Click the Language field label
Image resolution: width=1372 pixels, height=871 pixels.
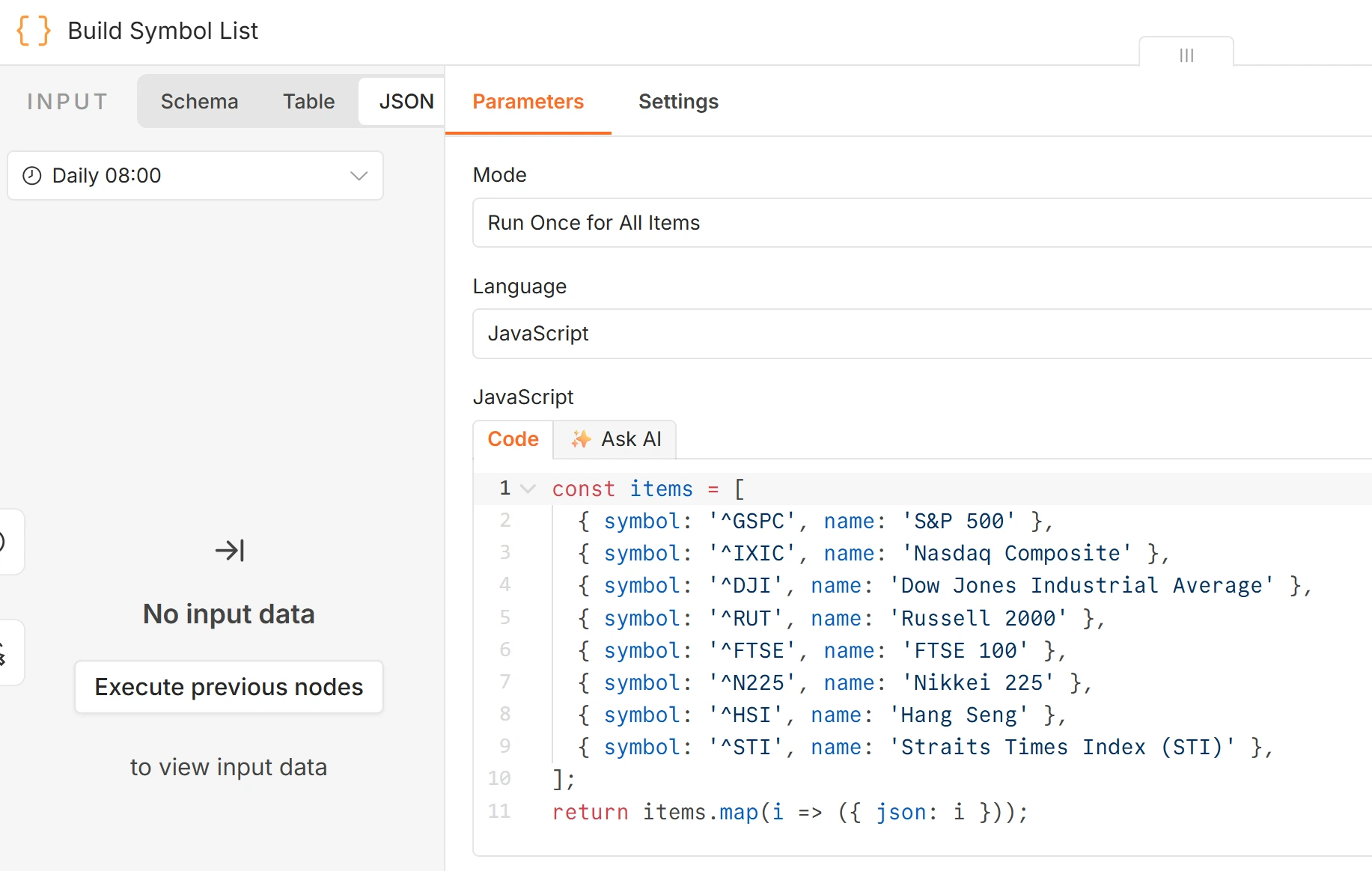[x=519, y=287]
